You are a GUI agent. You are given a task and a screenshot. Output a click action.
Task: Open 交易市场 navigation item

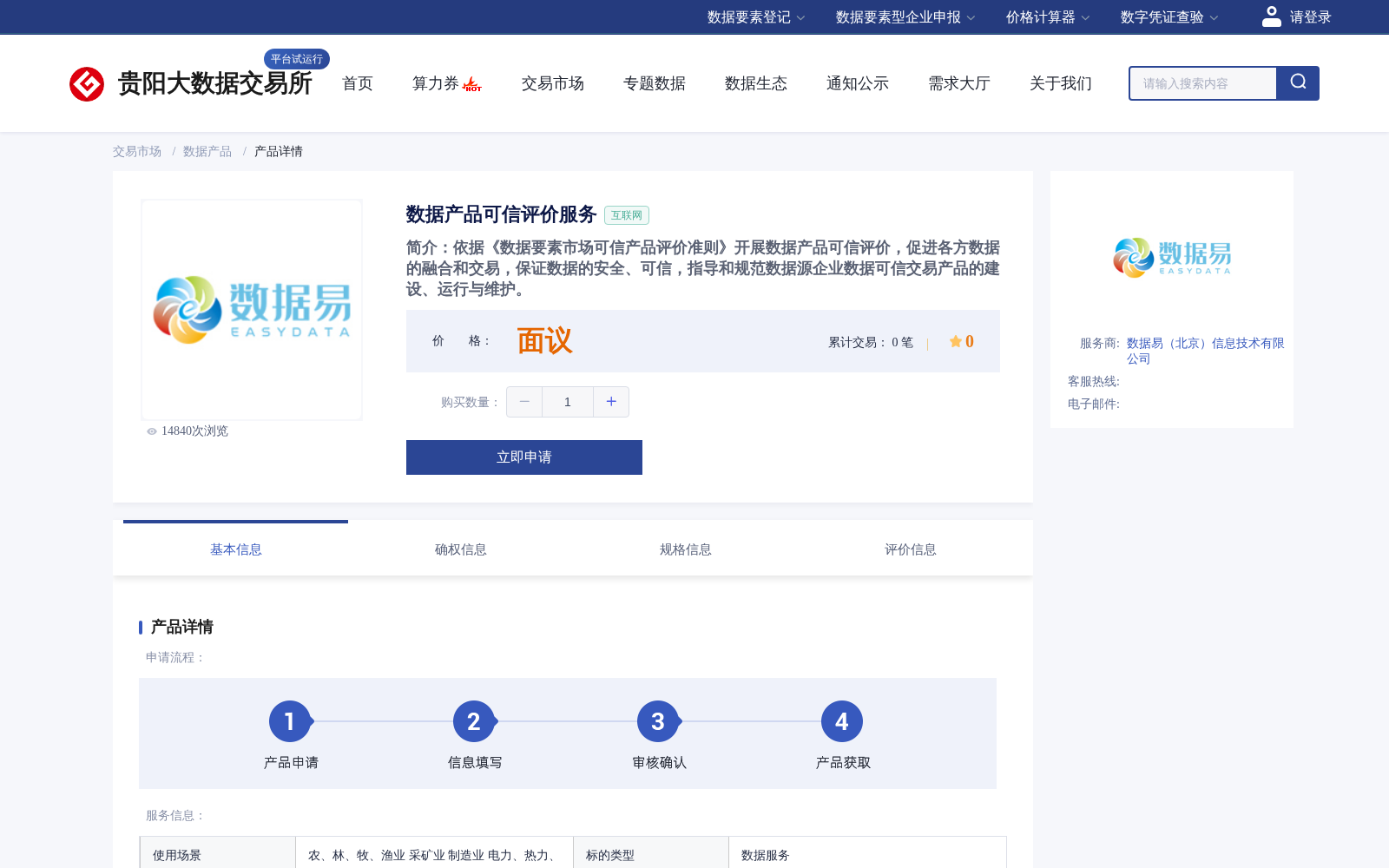(553, 83)
